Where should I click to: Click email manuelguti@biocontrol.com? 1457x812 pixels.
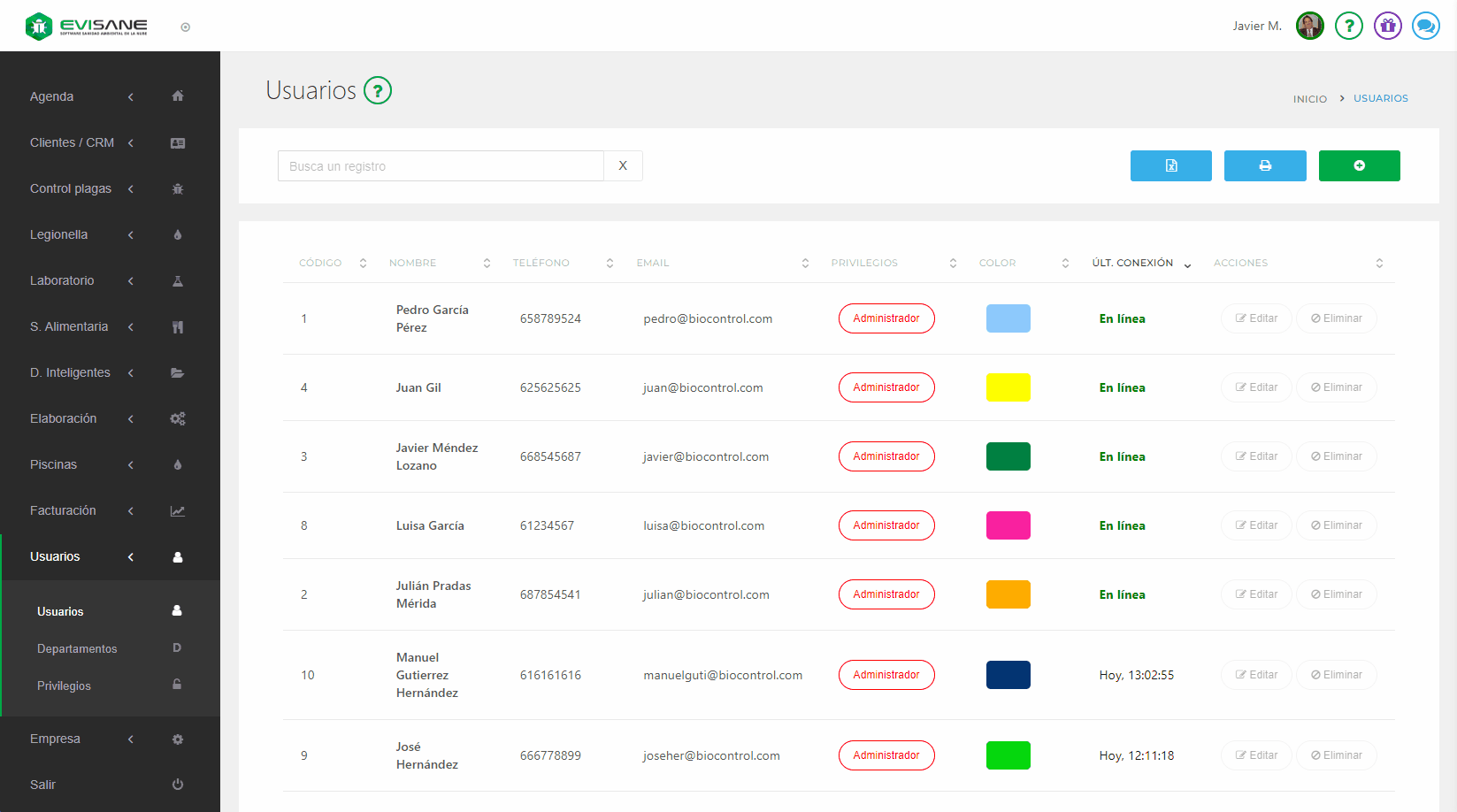point(723,675)
